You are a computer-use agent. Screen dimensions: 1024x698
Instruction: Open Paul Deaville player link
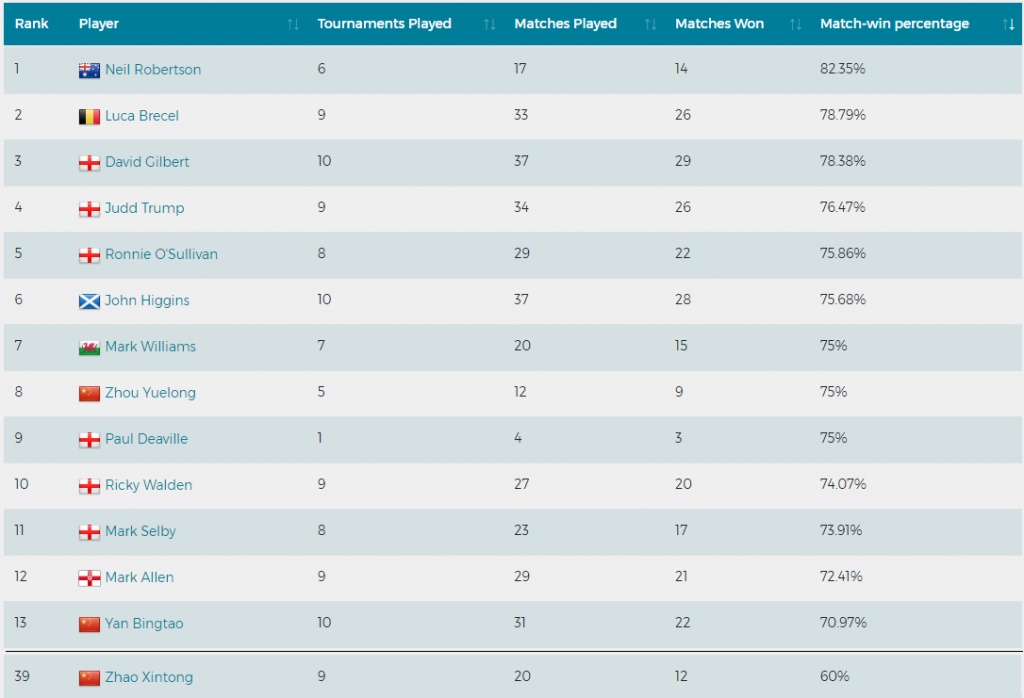(146, 439)
